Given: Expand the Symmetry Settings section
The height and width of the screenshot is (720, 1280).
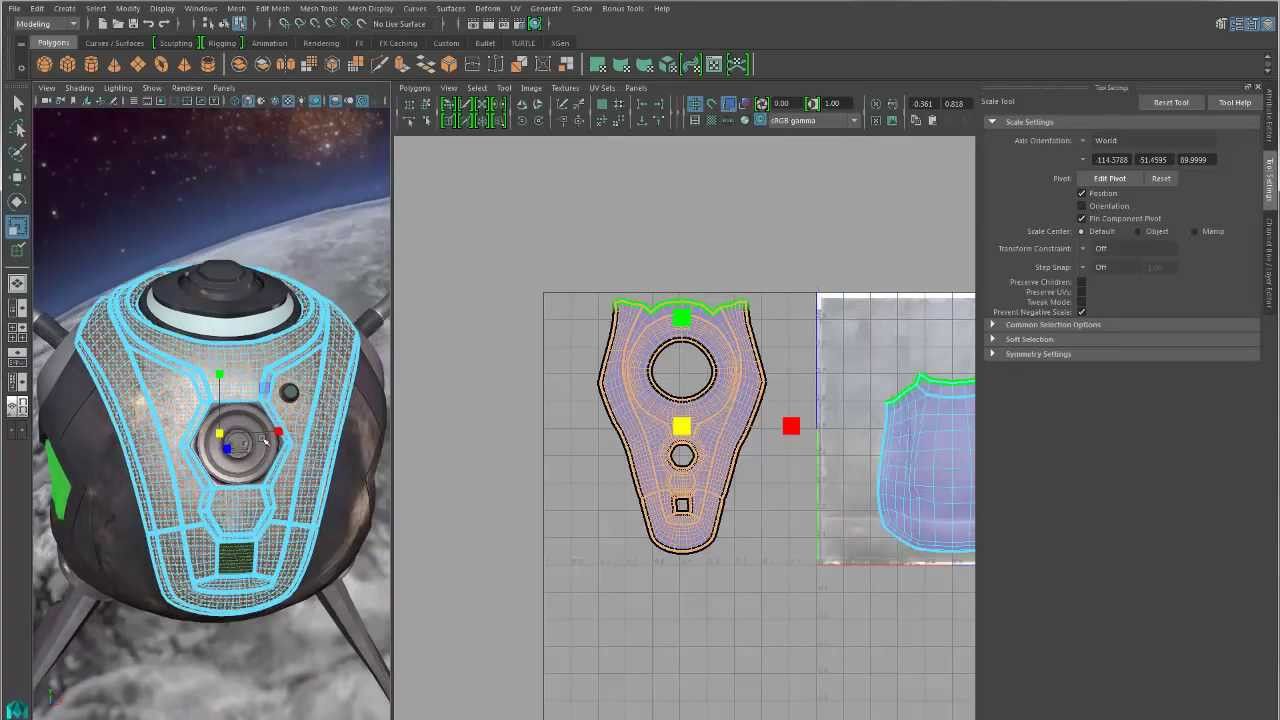Looking at the screenshot, I should pos(1122,354).
